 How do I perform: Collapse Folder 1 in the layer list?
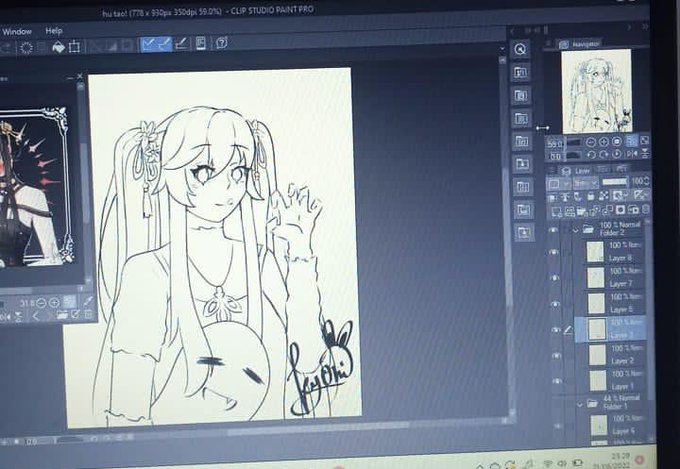[580, 404]
